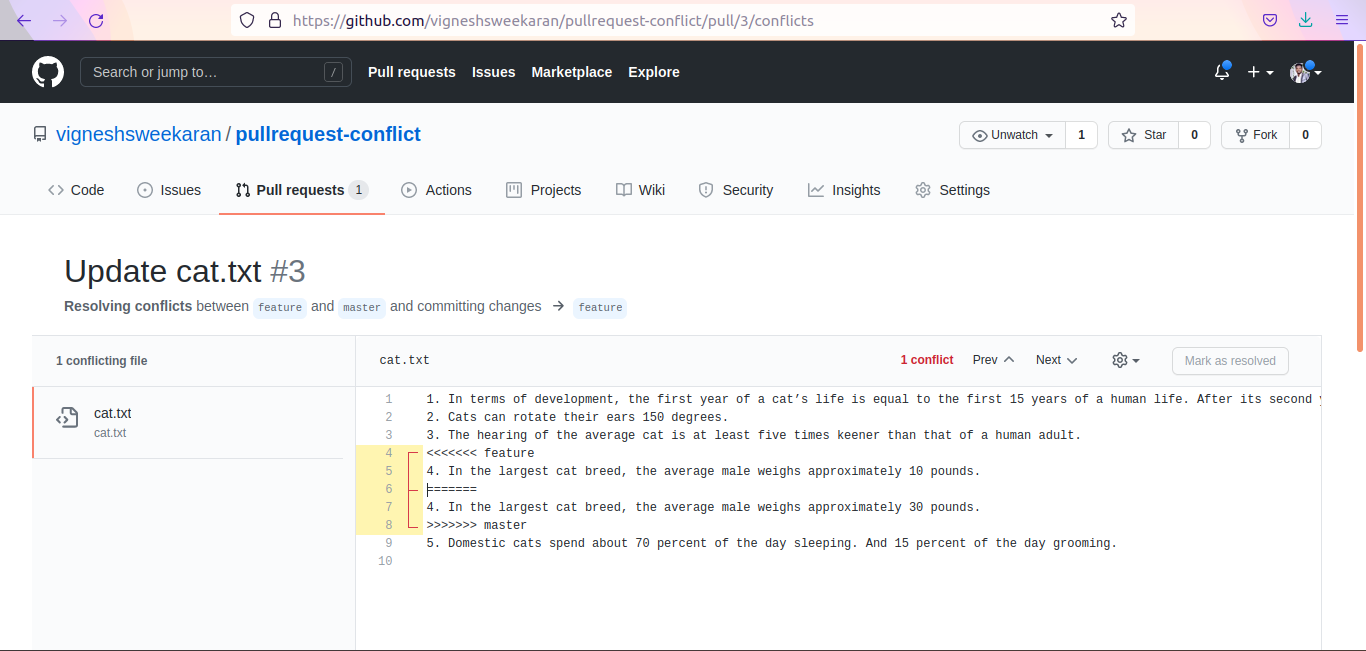Open the user avatar menu
This screenshot has height=651, width=1366.
[1305, 72]
